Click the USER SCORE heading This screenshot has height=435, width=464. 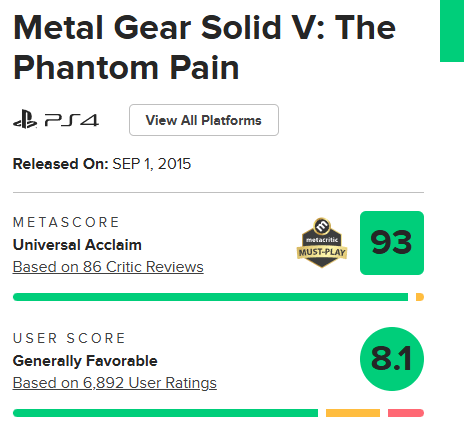69,338
